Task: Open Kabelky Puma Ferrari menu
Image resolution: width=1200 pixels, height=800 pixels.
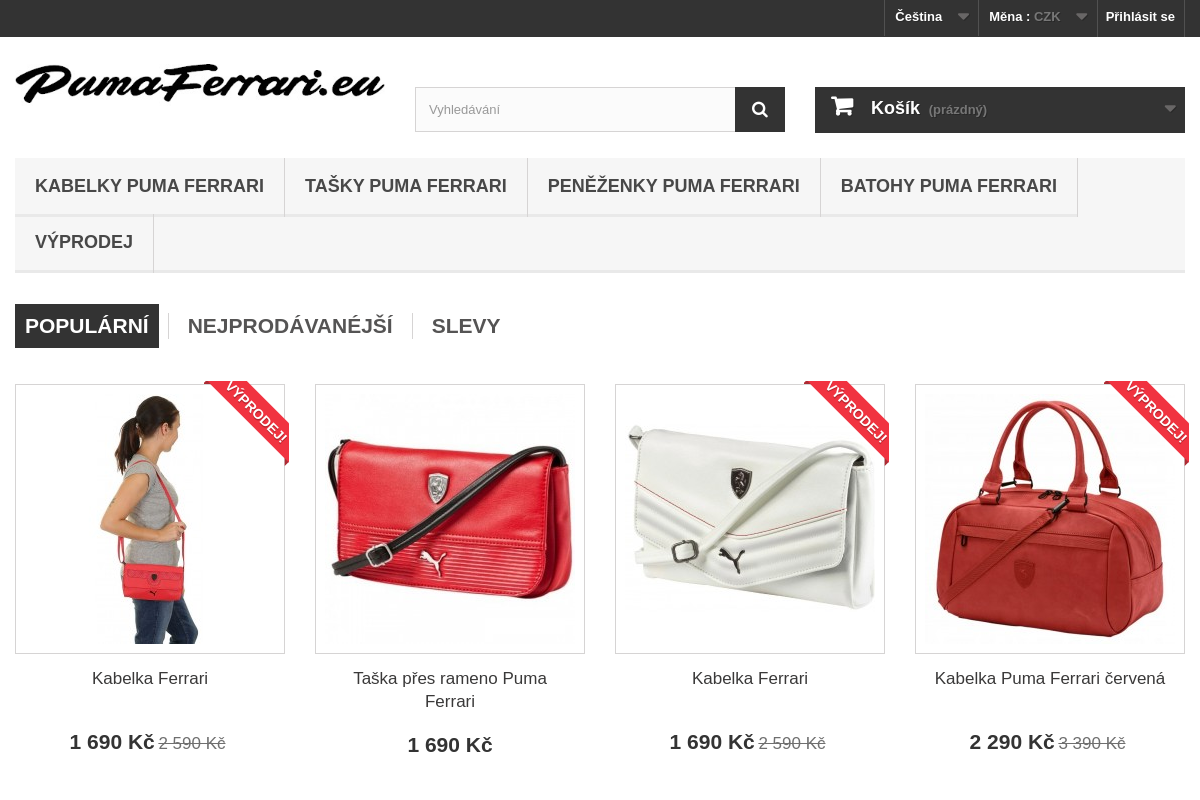Action: 150,186
